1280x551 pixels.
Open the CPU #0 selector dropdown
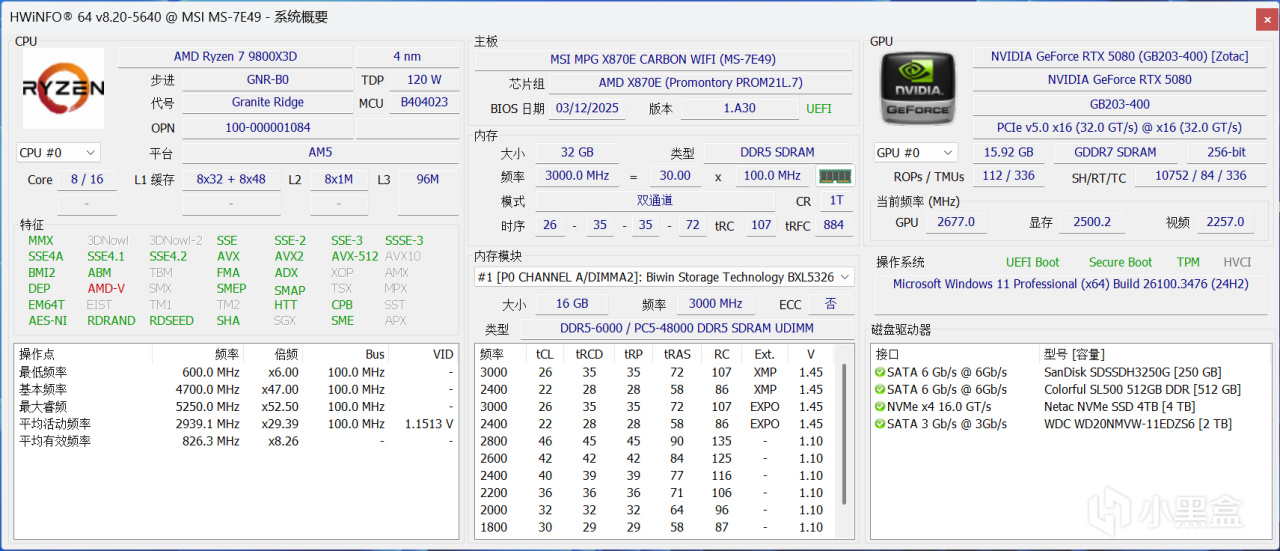pos(58,152)
